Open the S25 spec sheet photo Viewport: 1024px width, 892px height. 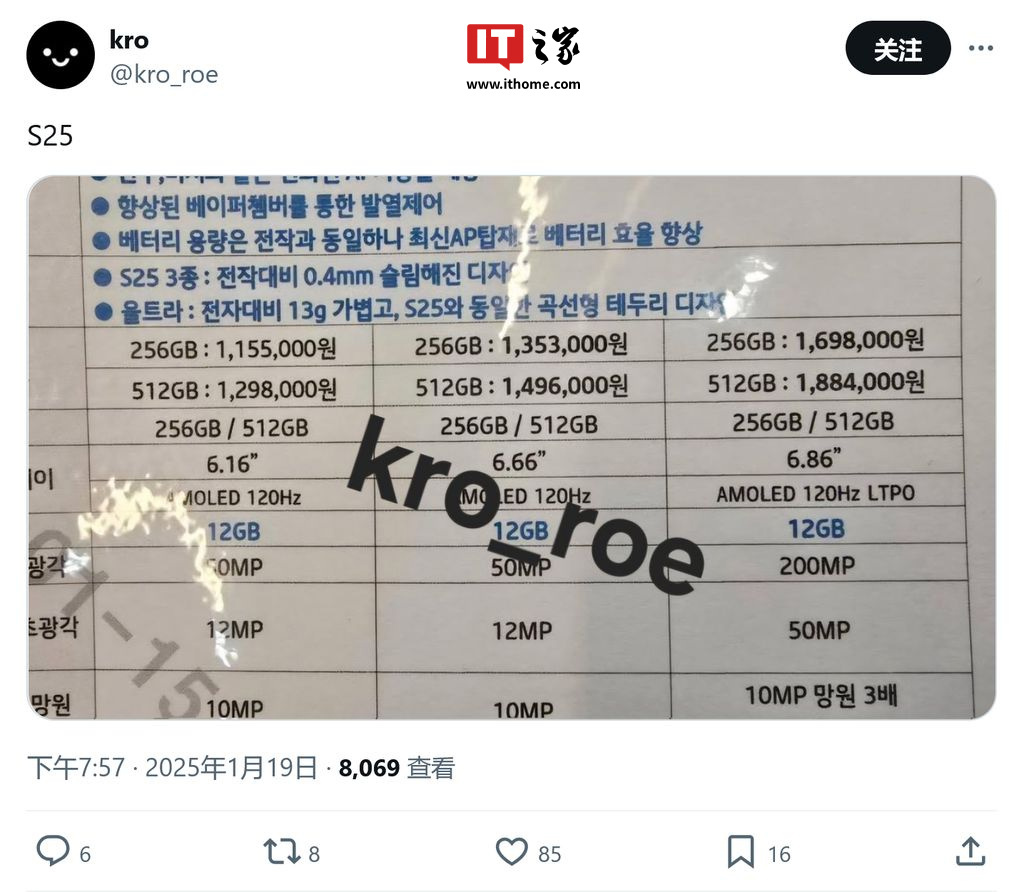[511, 447]
